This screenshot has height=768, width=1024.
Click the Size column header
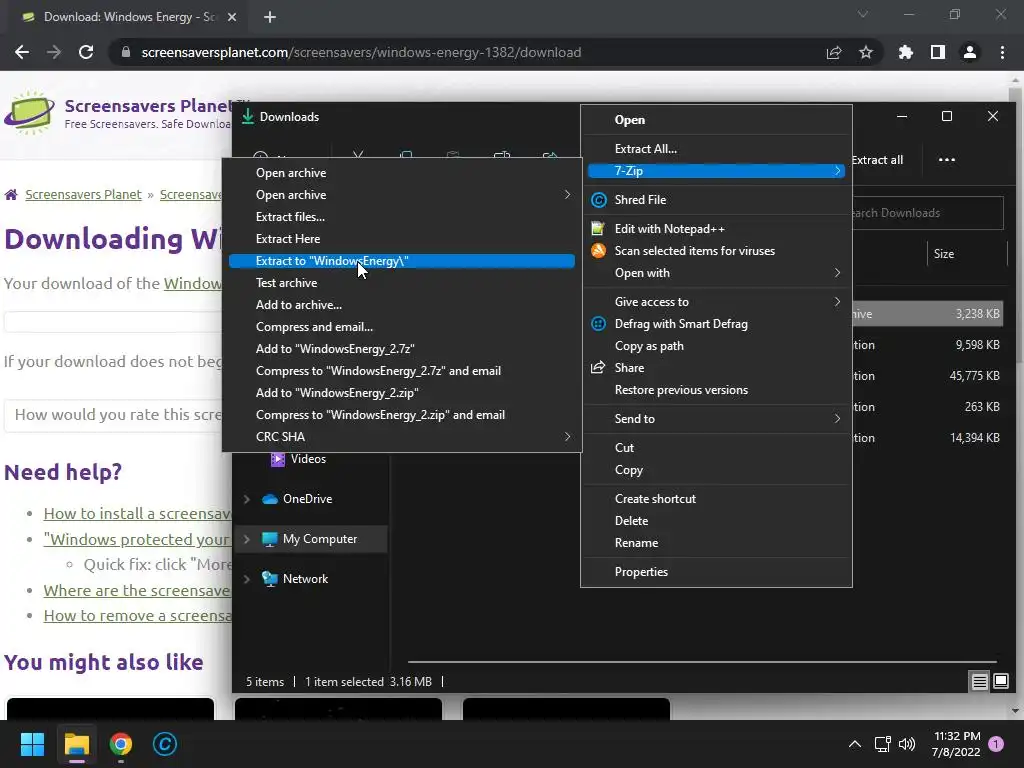point(944,254)
